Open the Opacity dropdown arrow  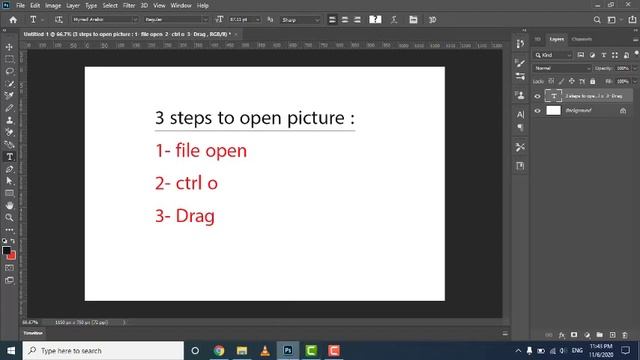634,69
